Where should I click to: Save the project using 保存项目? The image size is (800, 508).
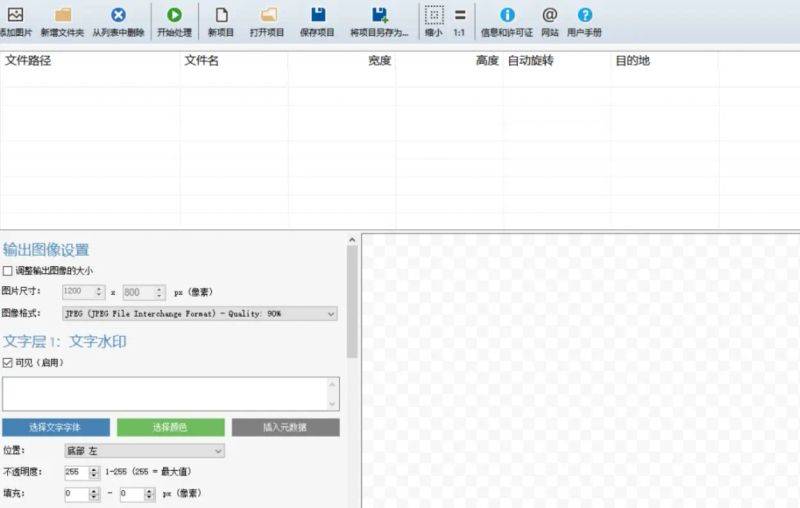point(317,16)
